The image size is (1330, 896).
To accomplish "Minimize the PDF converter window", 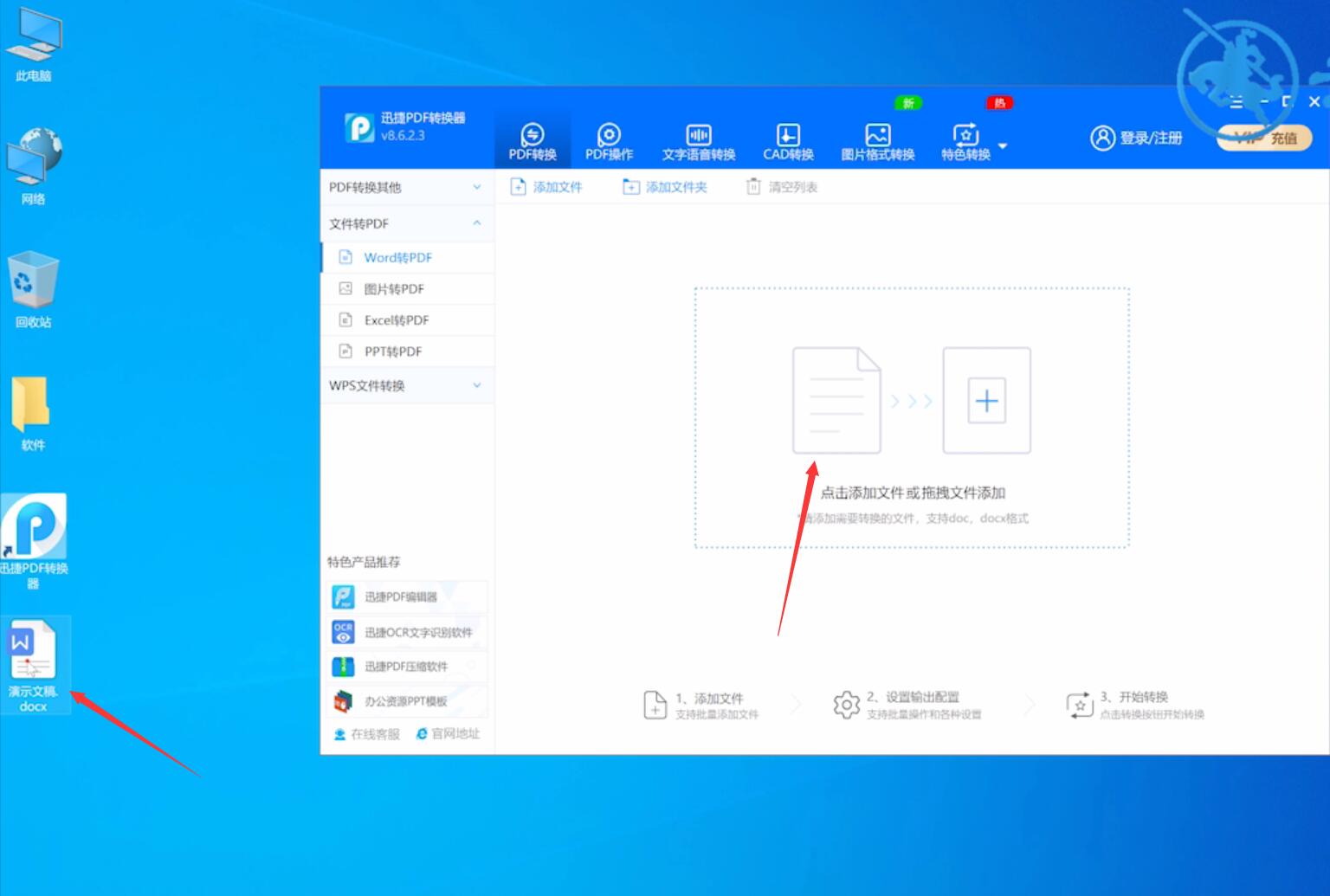I will point(1265,102).
